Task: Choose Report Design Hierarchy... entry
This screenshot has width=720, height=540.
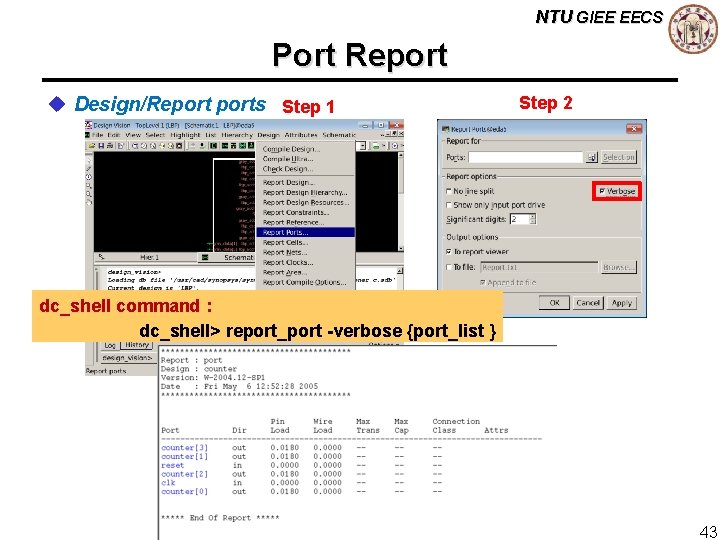Action: [x=305, y=192]
